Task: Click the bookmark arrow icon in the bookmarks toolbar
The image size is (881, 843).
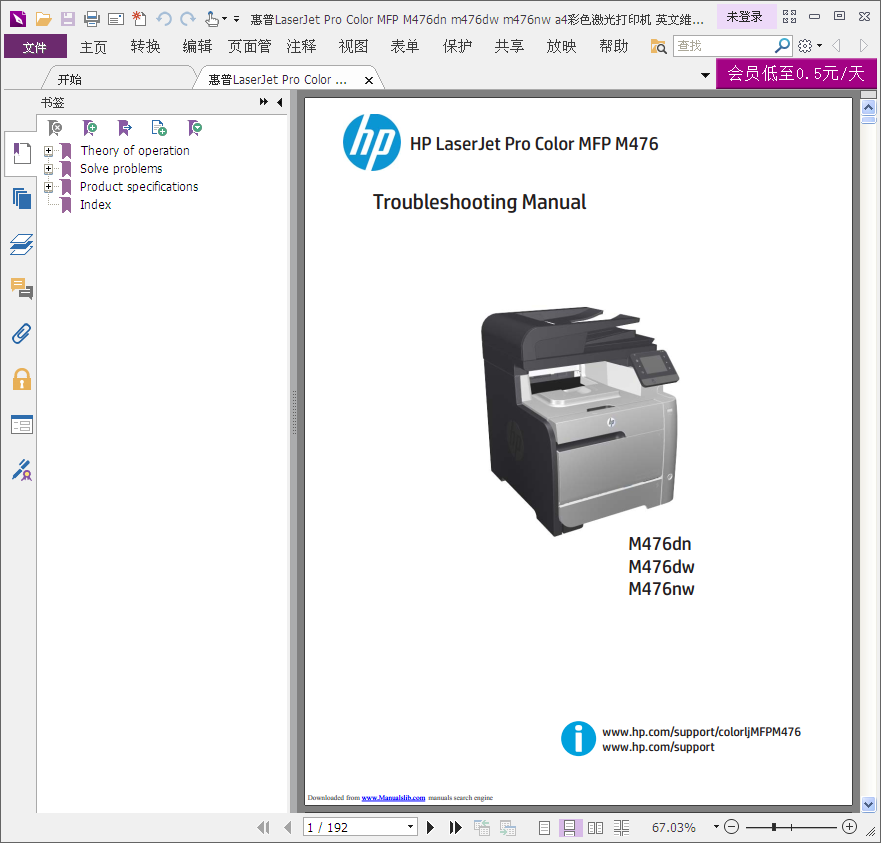Action: (125, 128)
